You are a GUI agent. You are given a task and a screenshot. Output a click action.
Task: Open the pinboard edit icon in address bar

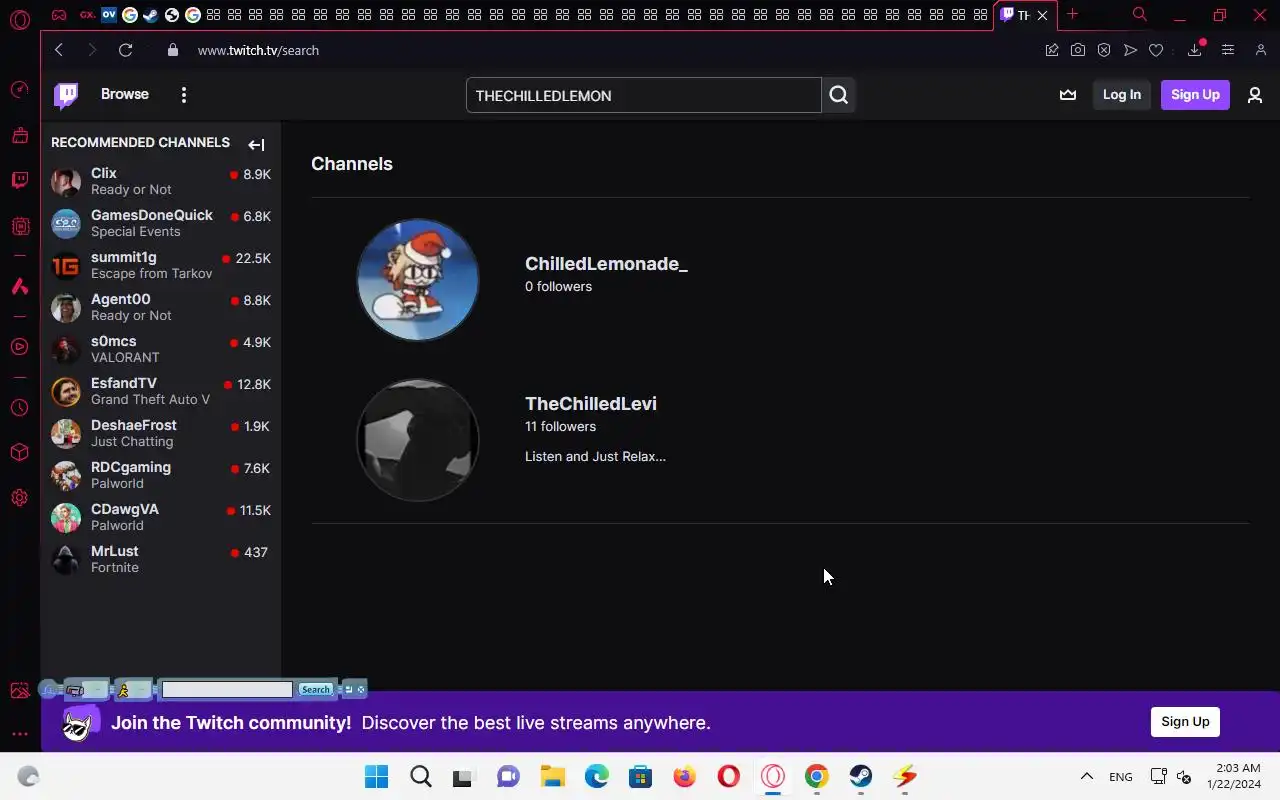click(x=1052, y=50)
